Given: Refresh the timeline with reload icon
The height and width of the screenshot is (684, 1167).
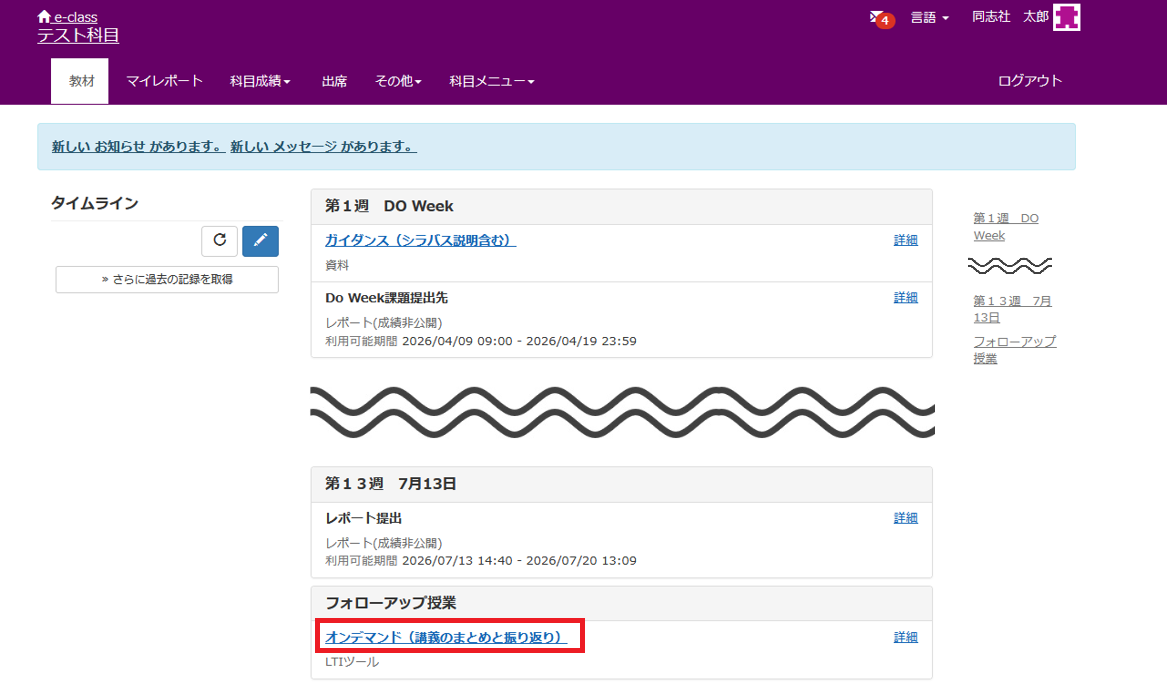Looking at the screenshot, I should (x=220, y=240).
